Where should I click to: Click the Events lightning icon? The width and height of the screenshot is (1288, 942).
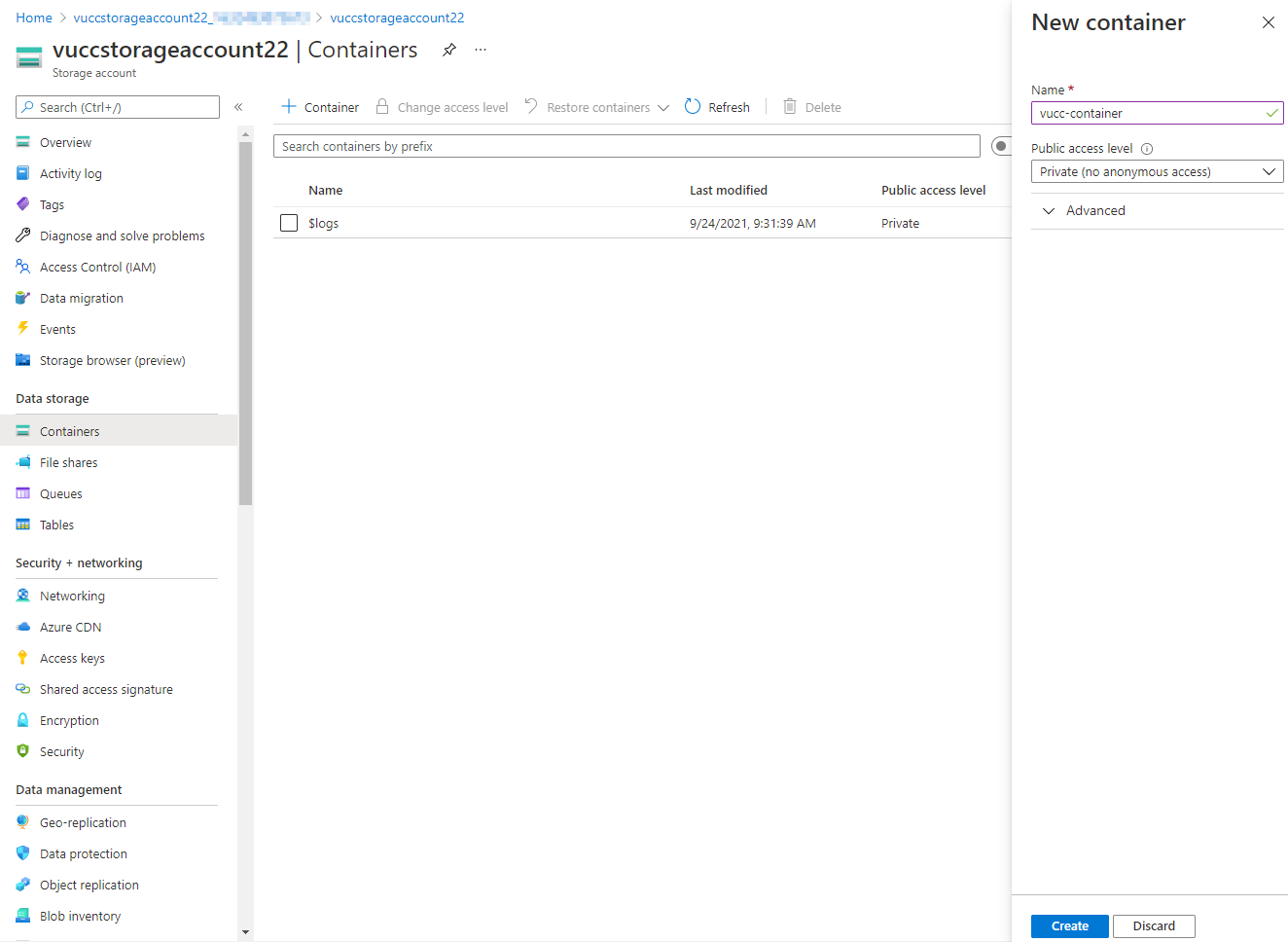(22, 329)
